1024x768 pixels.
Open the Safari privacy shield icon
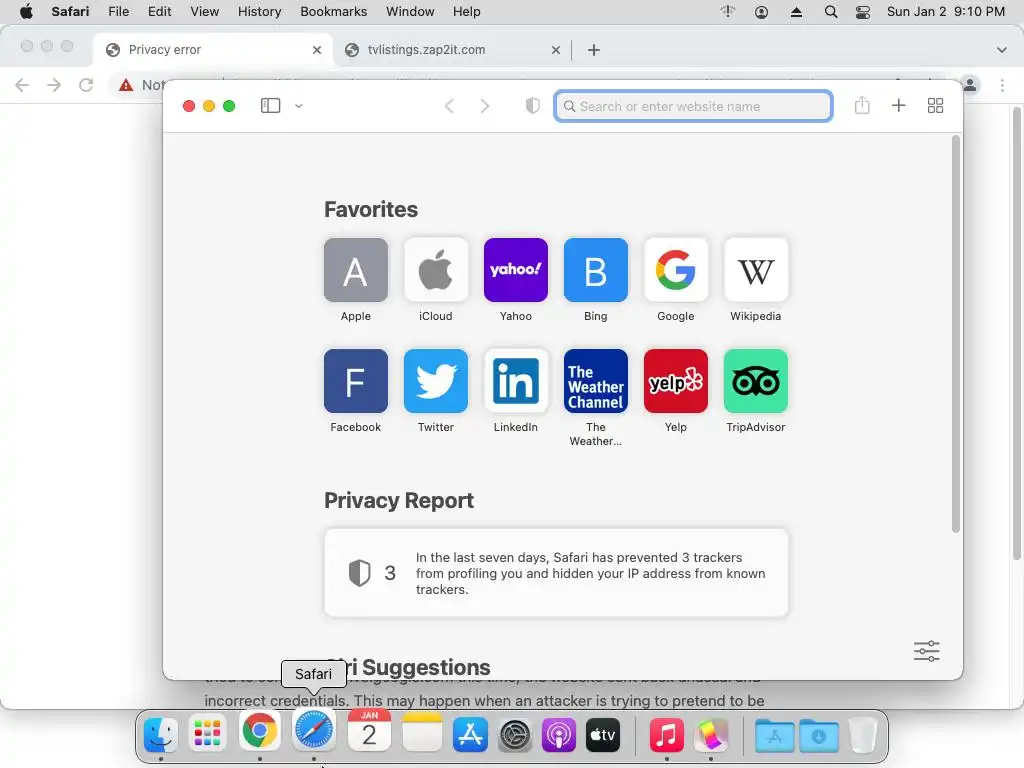[x=533, y=106]
